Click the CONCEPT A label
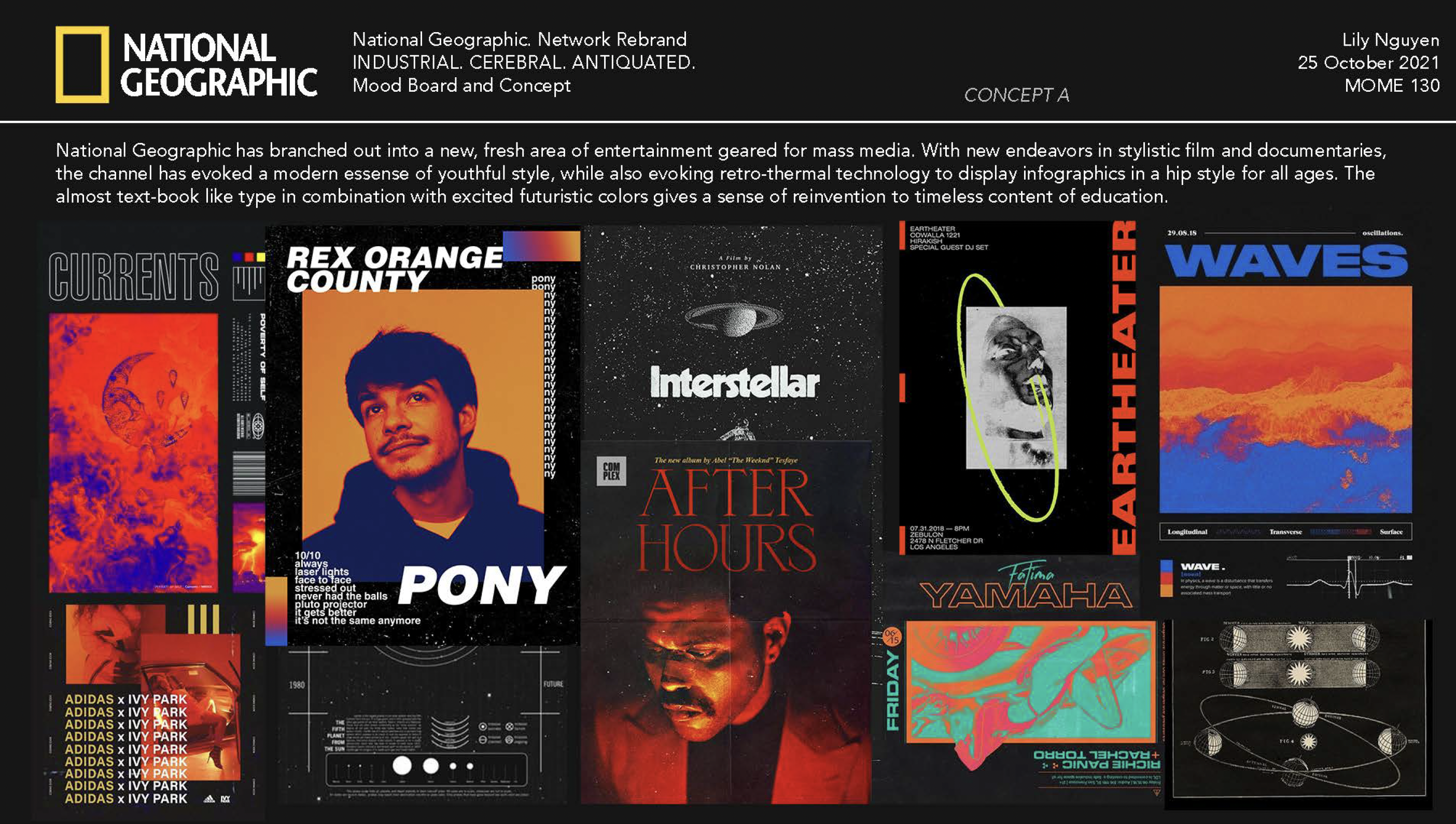 [x=1016, y=95]
